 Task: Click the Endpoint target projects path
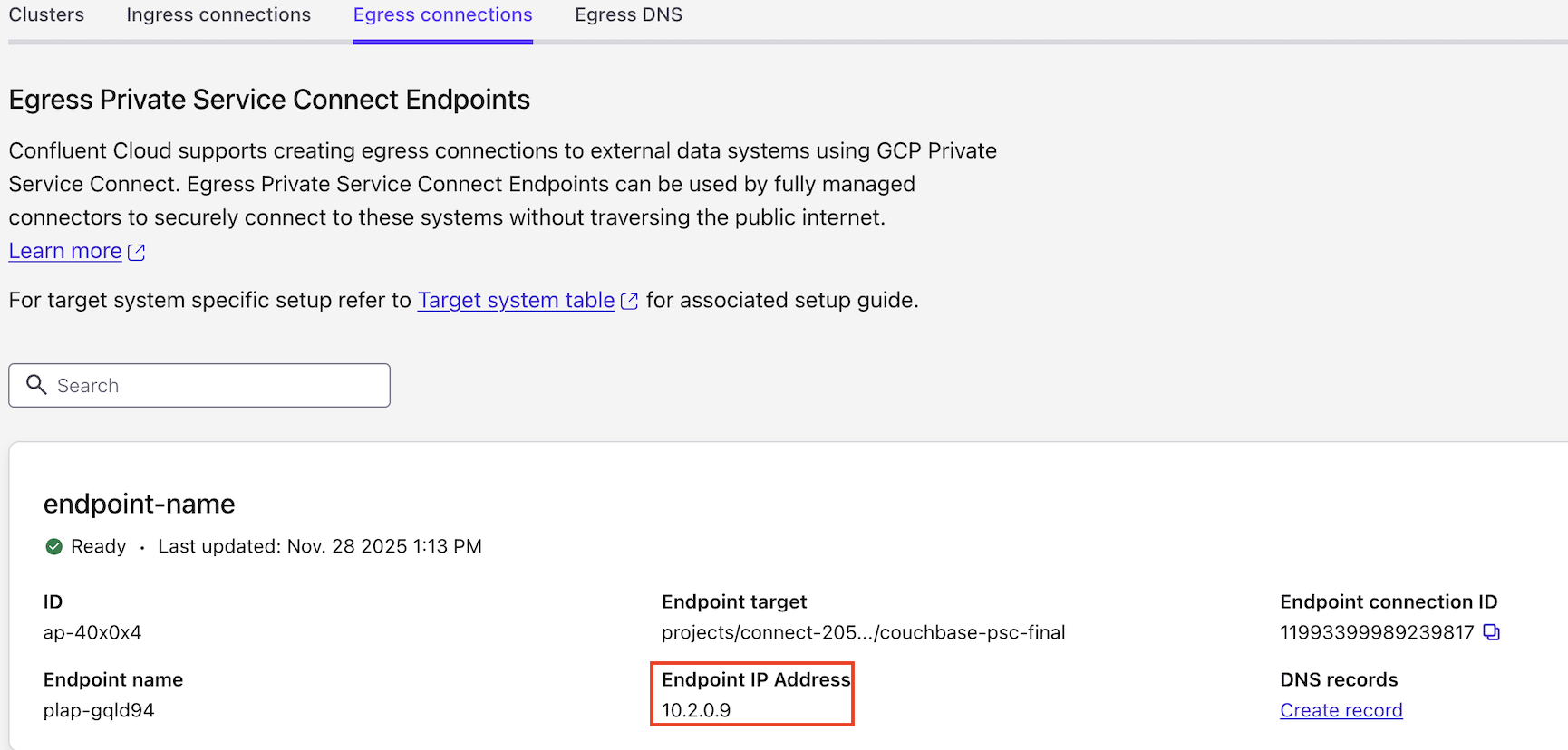863,632
